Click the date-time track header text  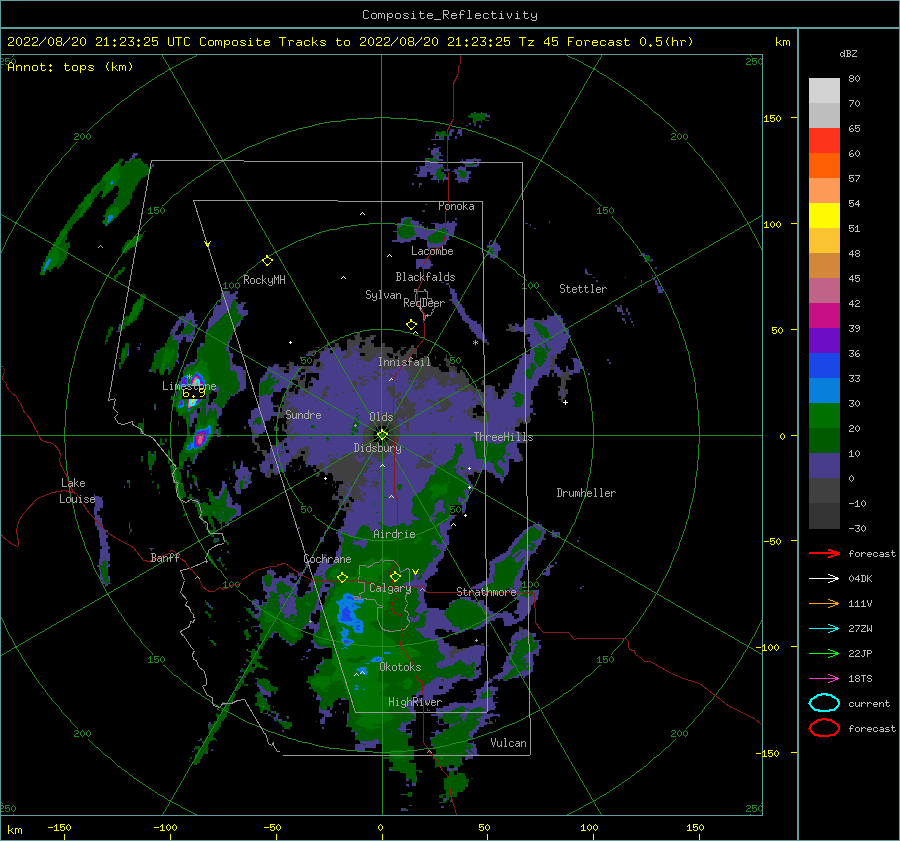[350, 42]
